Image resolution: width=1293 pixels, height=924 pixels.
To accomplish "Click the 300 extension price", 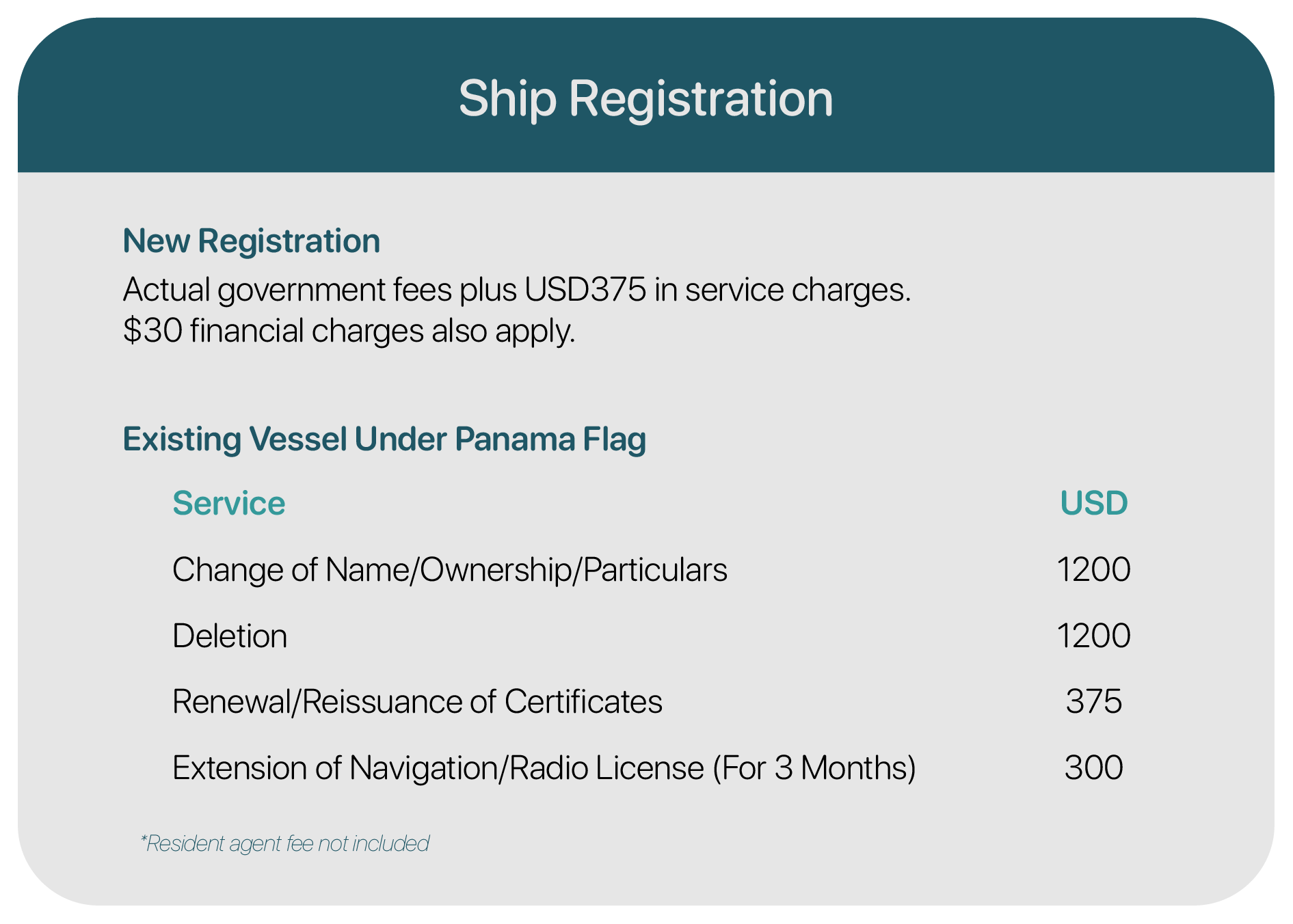I will [1093, 768].
